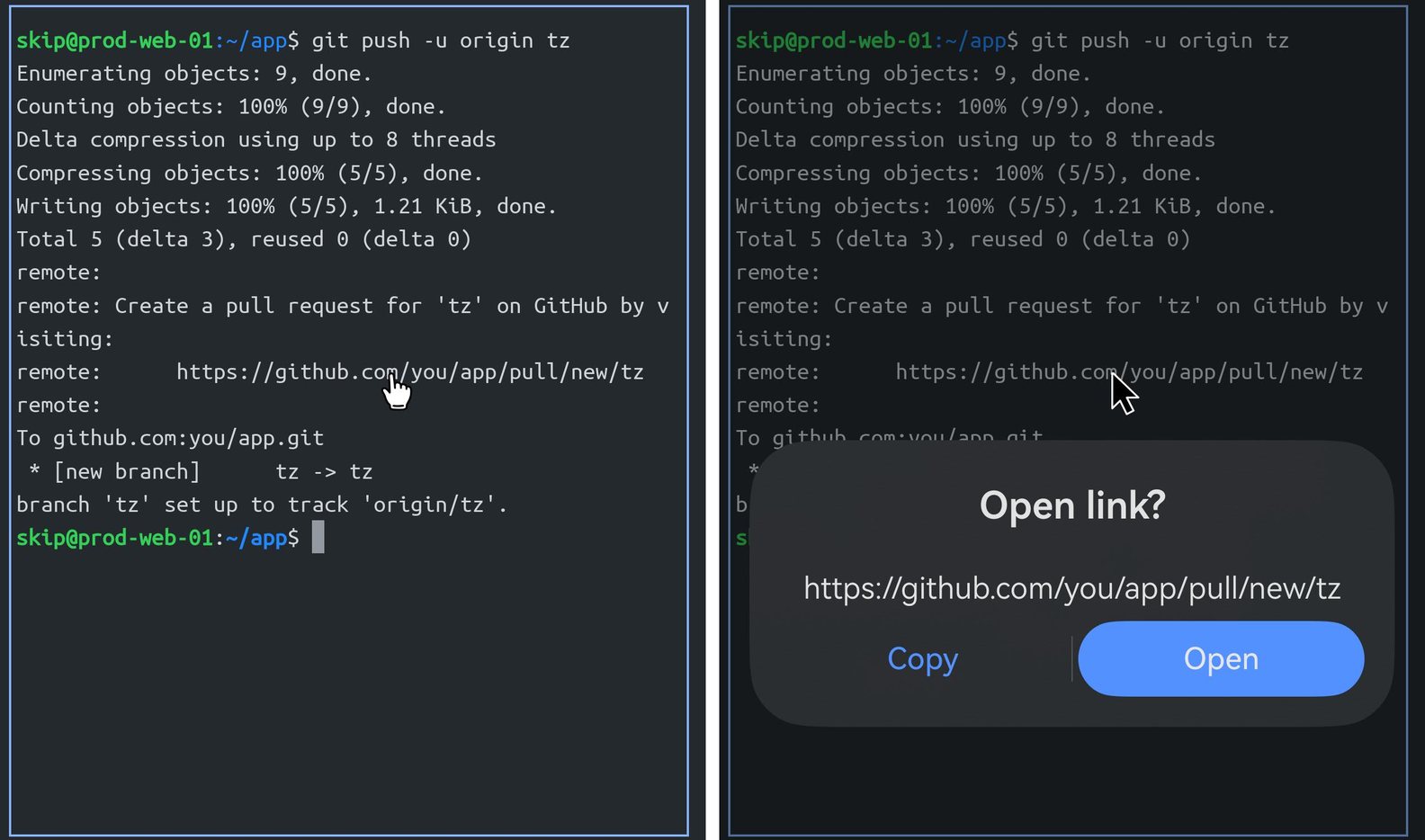Click 'Writing objects' line in left terminal
Viewport: 1425px width, 840px height.
pos(287,207)
